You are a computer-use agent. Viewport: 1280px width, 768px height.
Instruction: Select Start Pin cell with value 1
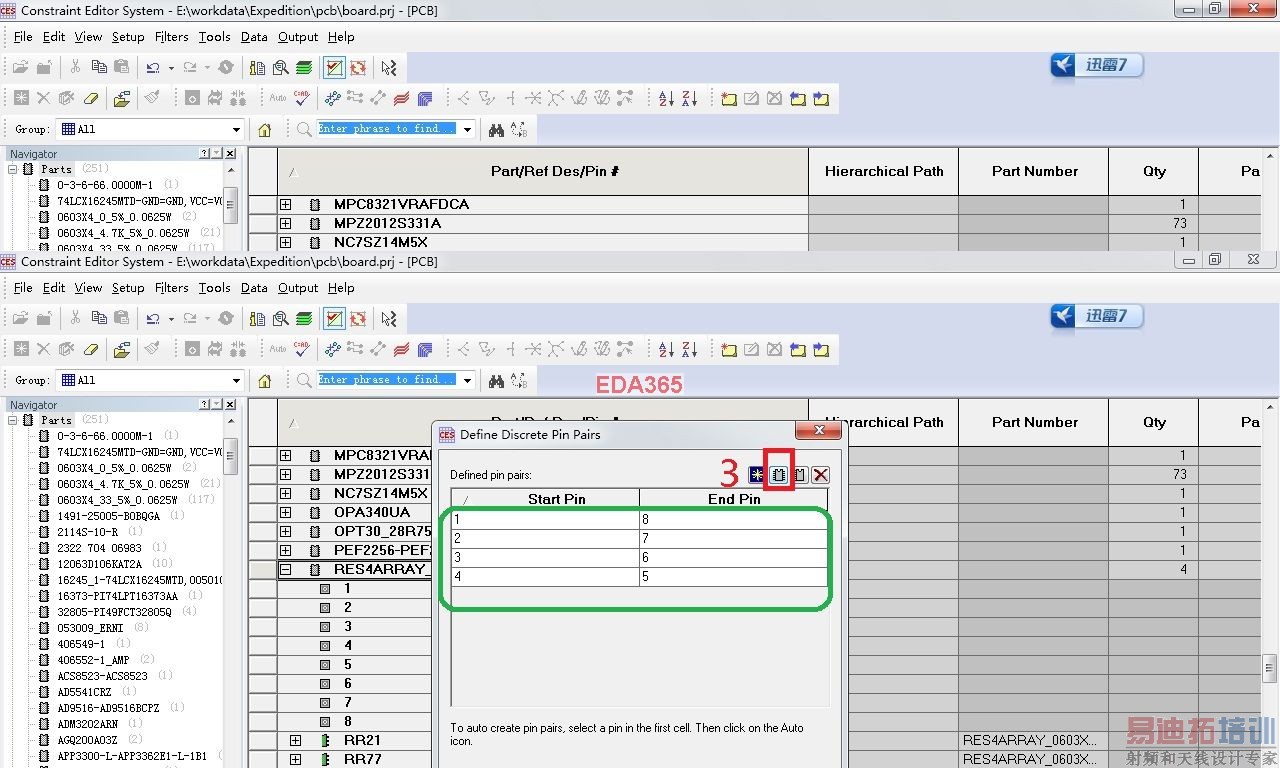[546, 519]
